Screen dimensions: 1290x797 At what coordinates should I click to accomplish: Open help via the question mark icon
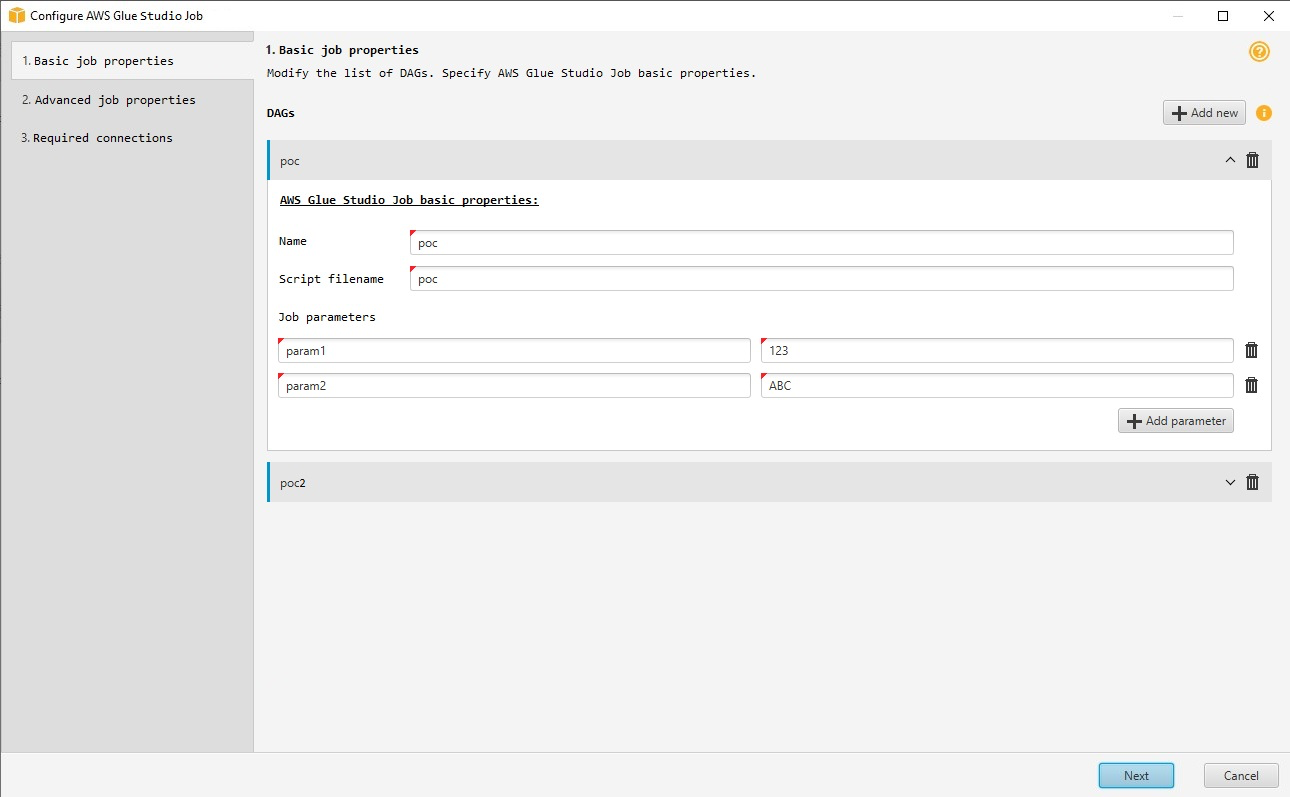pos(1259,52)
